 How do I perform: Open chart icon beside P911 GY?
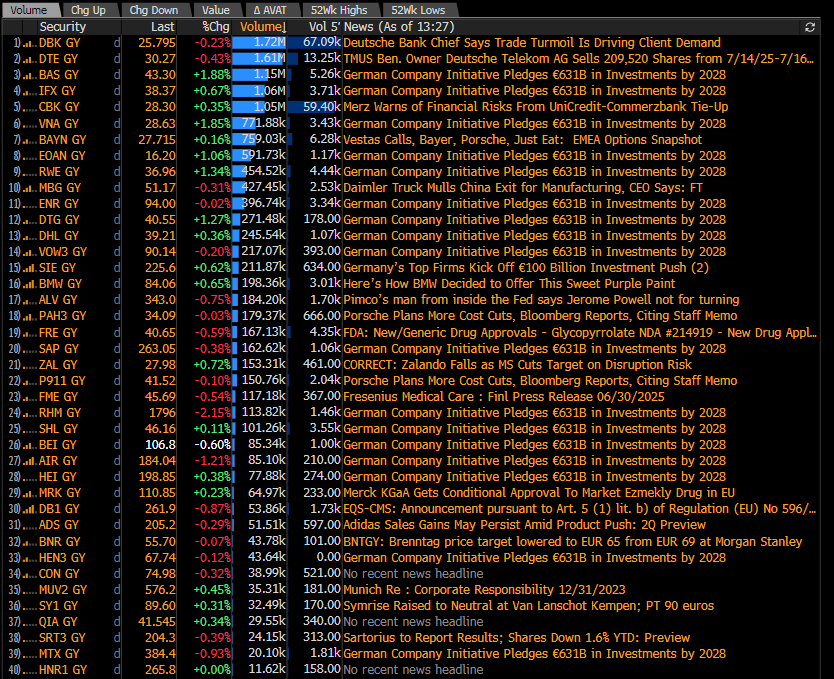coord(29,381)
